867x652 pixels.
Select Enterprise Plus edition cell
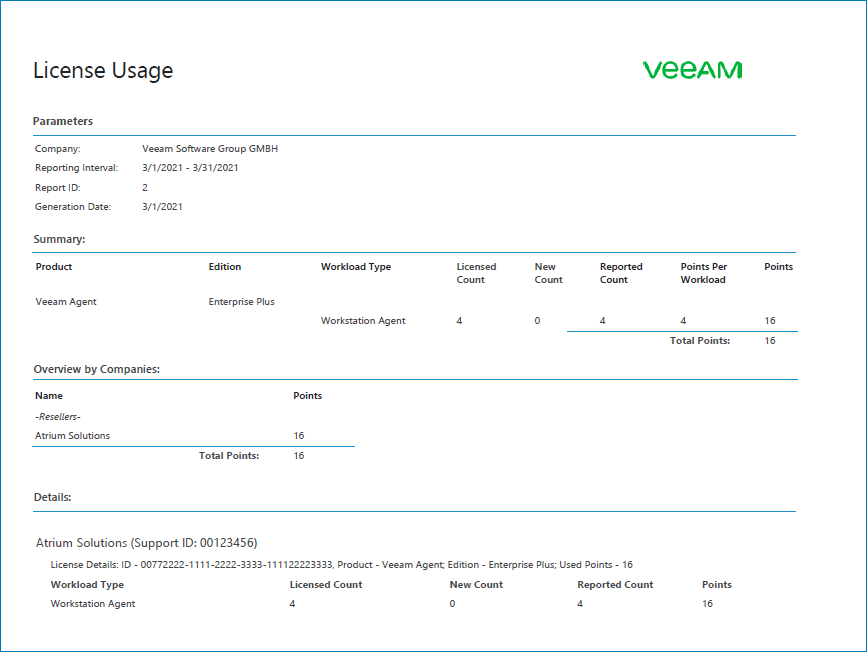tap(241, 302)
